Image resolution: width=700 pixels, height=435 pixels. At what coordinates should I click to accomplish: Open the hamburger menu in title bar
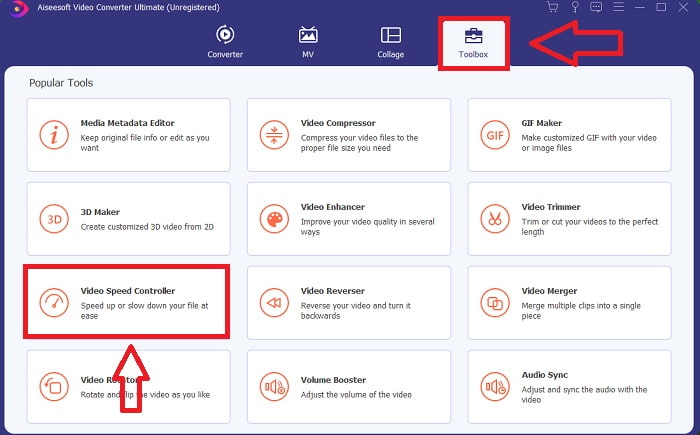pos(619,7)
